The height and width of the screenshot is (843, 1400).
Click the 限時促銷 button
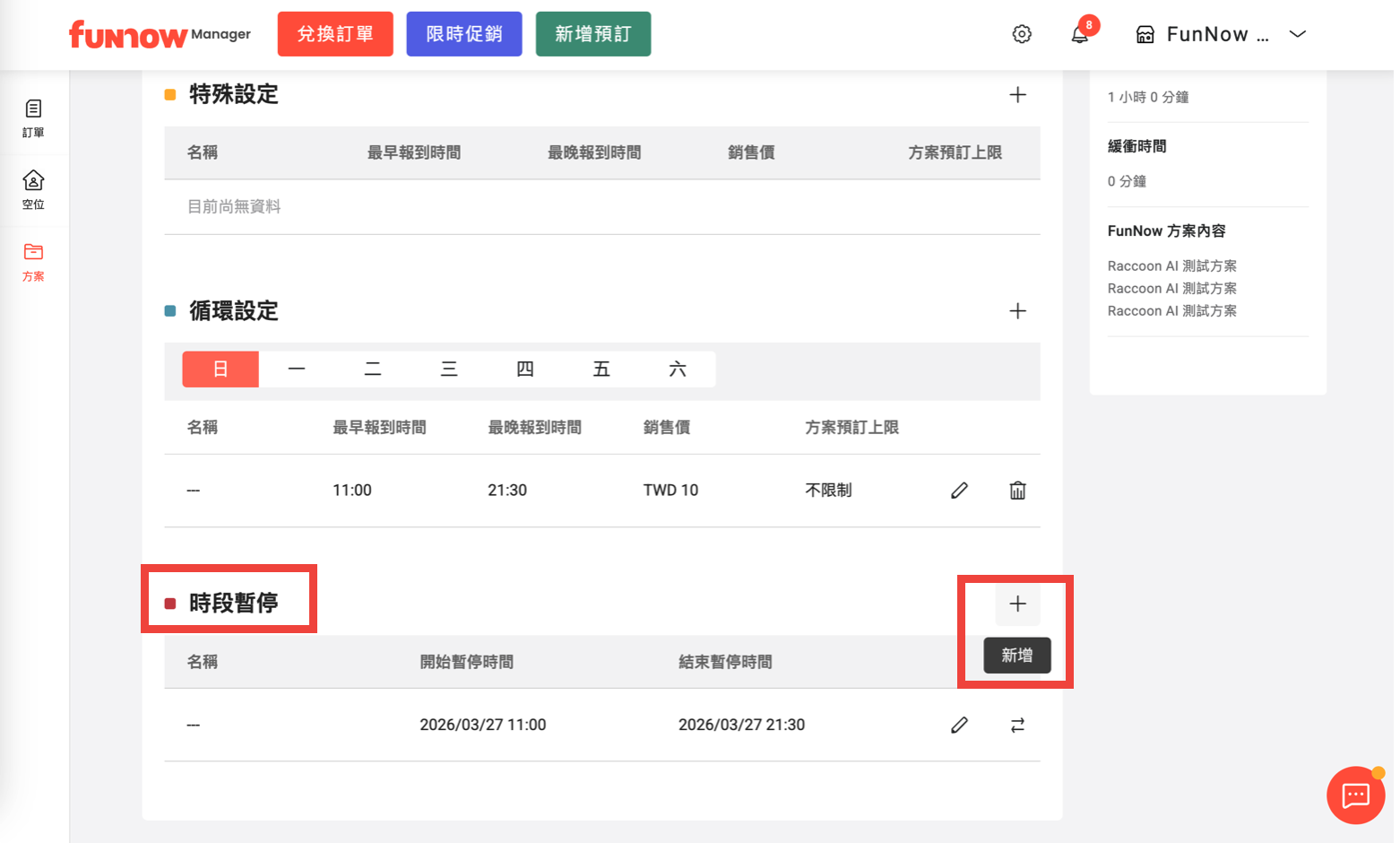click(463, 34)
